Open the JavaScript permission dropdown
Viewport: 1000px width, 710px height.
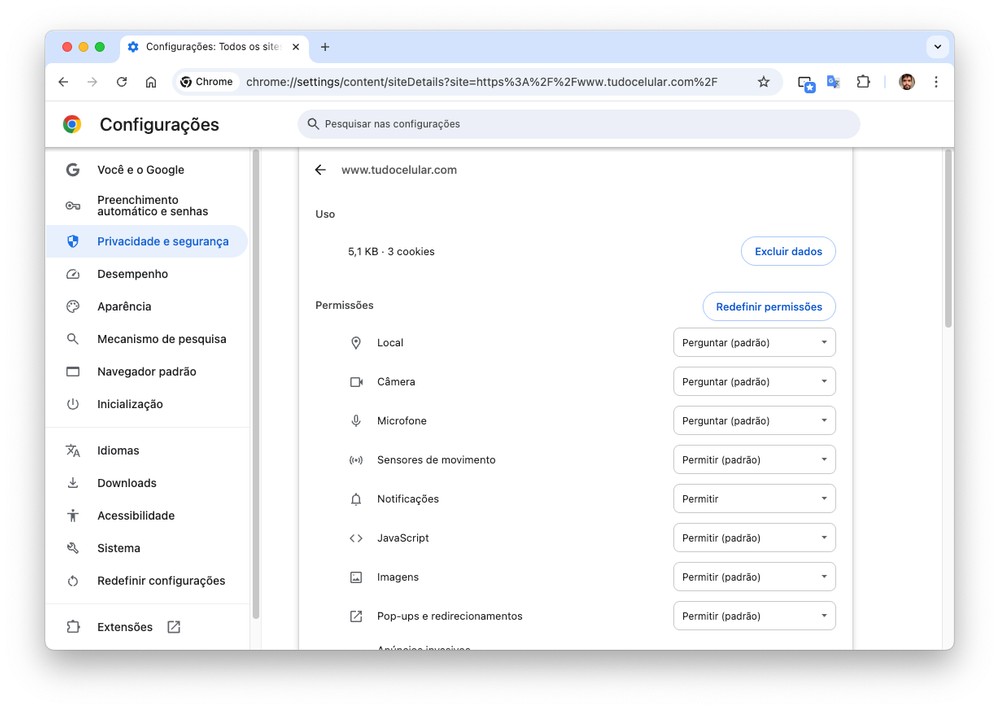click(754, 538)
